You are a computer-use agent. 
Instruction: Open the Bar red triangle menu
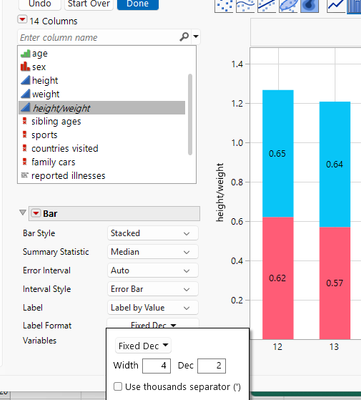(36, 213)
